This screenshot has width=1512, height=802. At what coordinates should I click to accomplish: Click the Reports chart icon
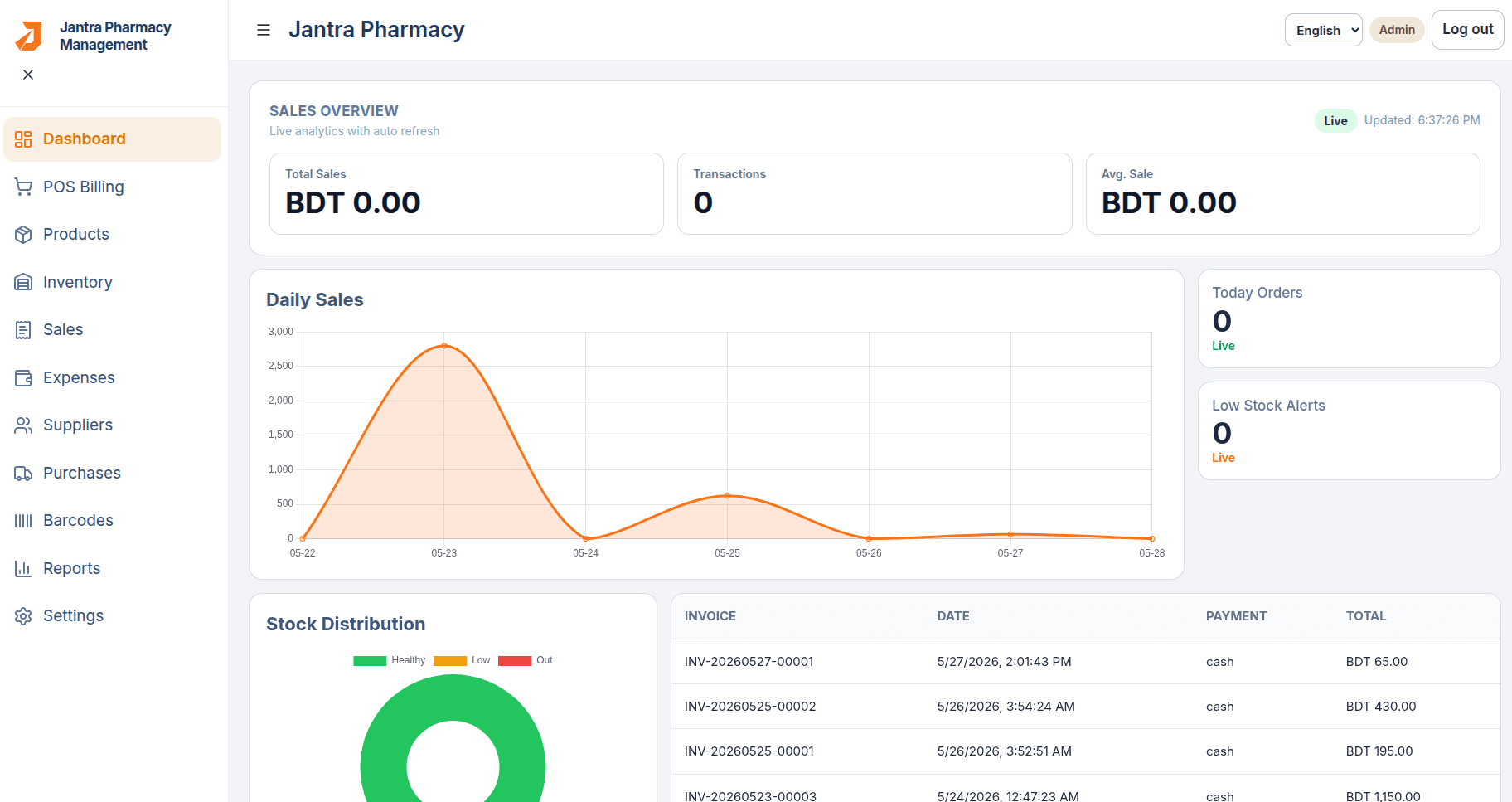coord(23,569)
